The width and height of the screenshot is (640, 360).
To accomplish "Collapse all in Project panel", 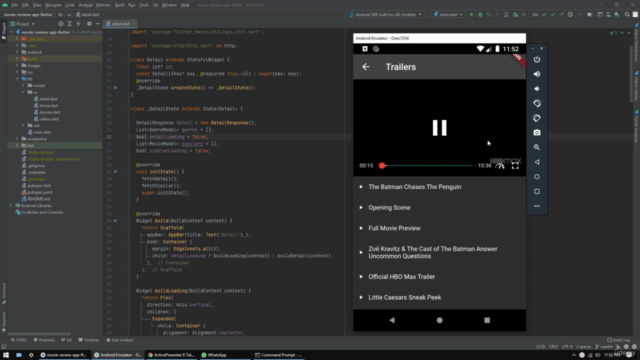I will (78, 24).
